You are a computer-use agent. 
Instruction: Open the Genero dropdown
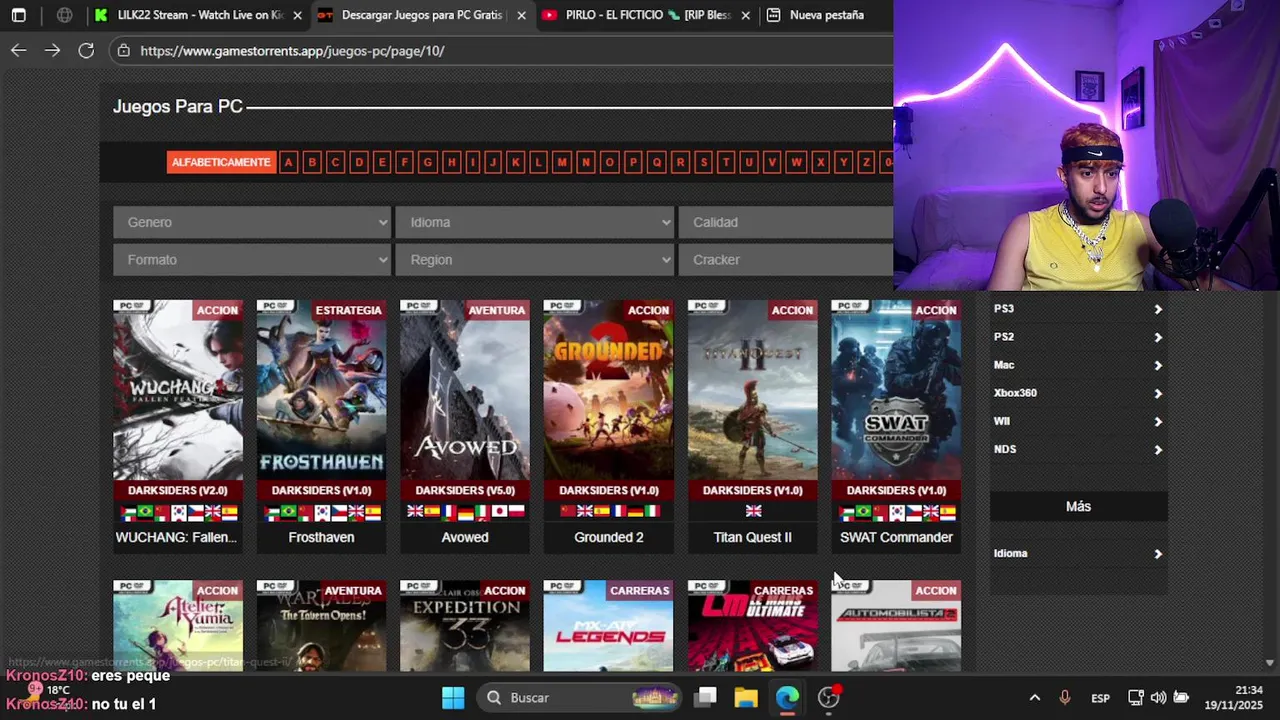pos(252,222)
